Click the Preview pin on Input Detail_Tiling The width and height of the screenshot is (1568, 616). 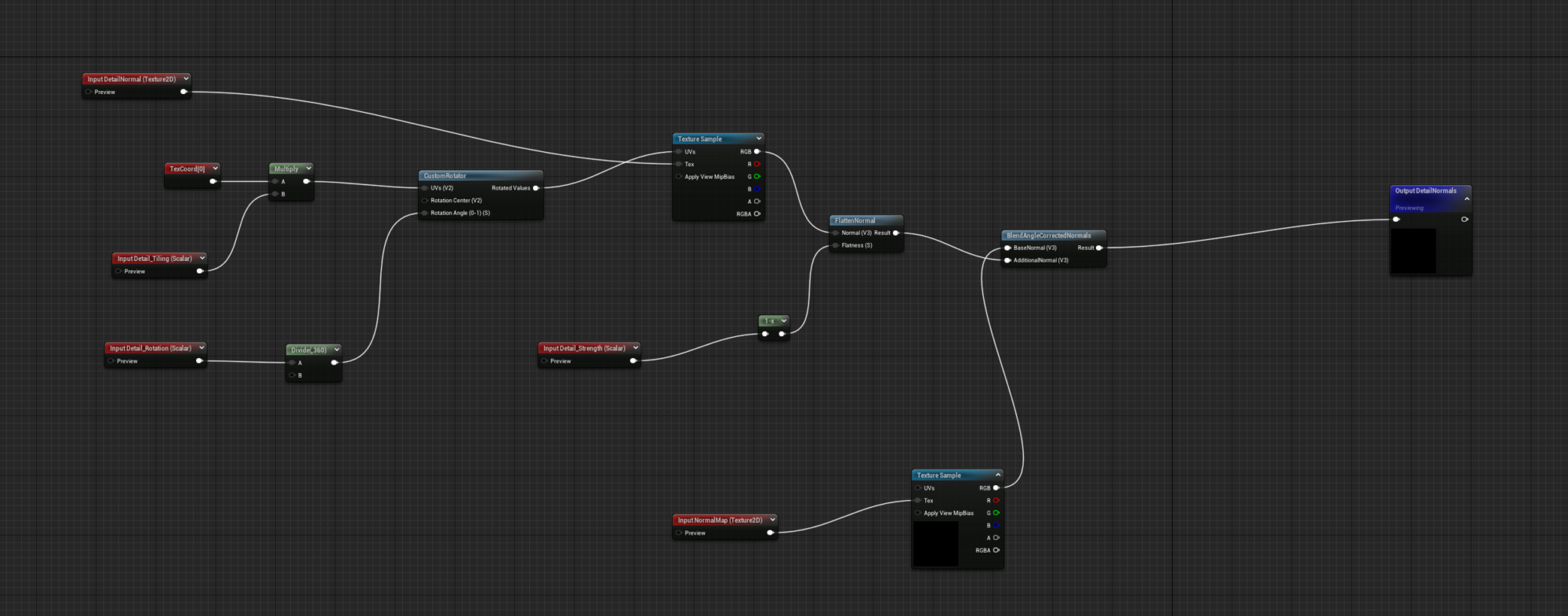click(x=118, y=271)
